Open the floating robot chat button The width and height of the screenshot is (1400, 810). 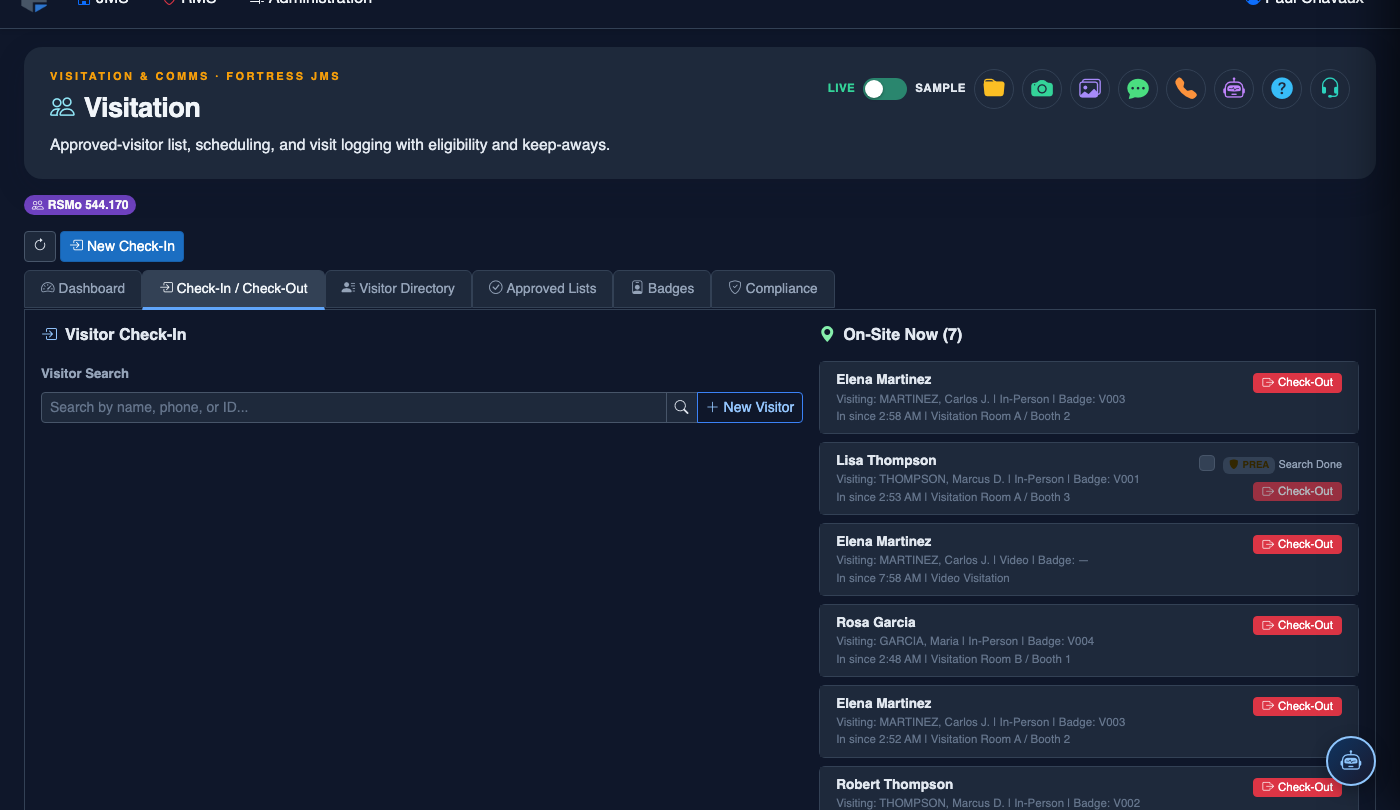pos(1351,761)
